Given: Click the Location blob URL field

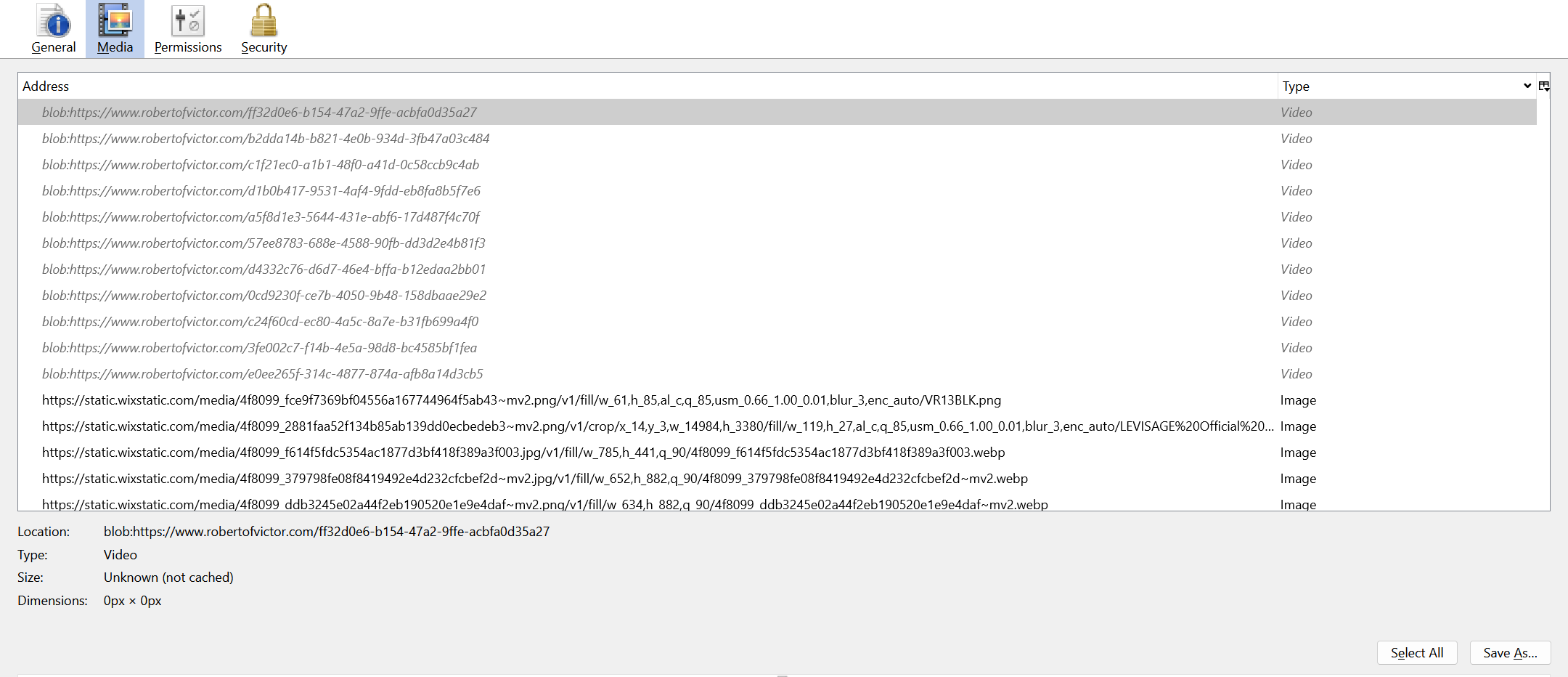Looking at the screenshot, I should point(326,532).
